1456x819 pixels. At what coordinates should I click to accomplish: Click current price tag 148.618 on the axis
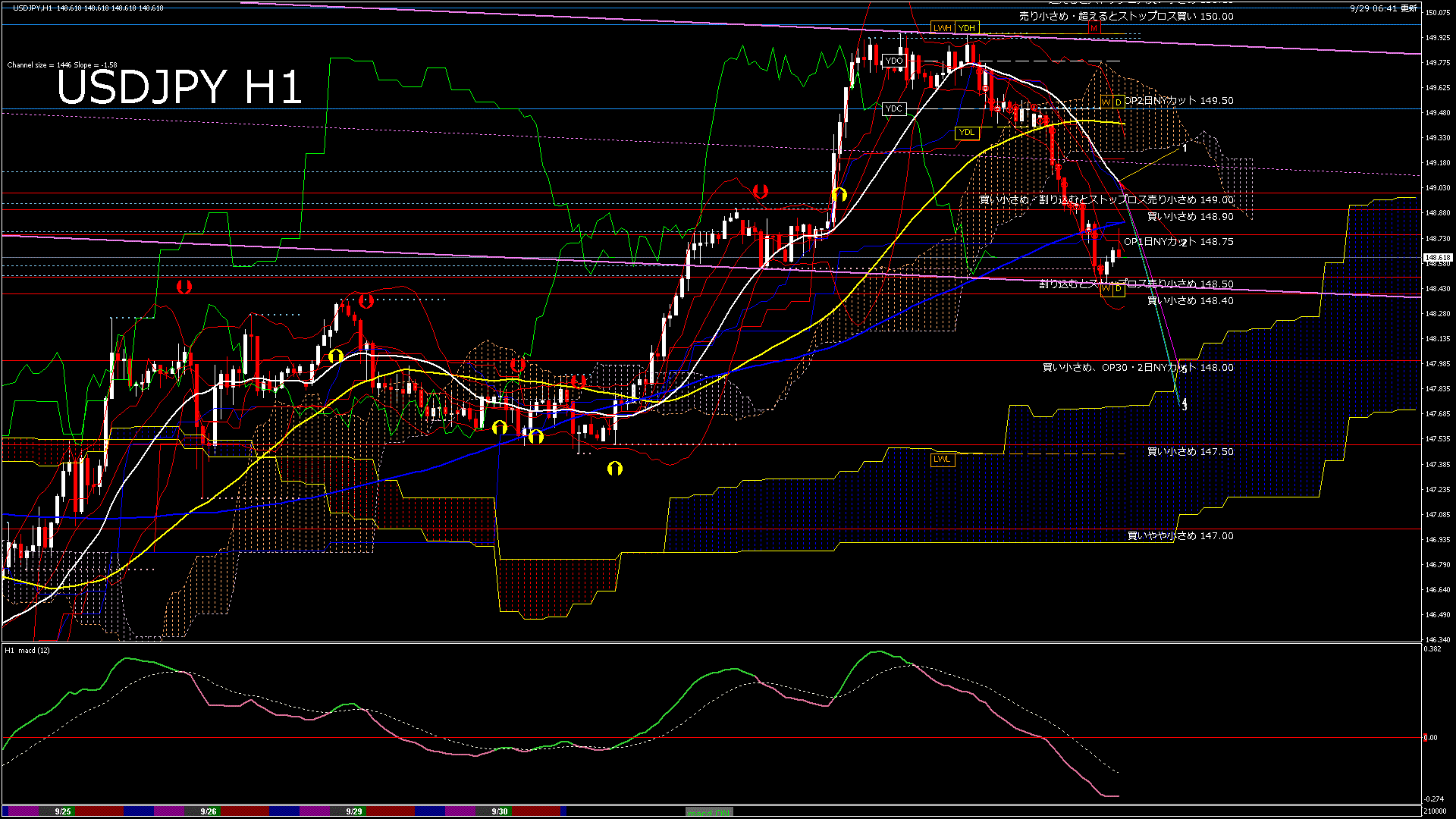coord(1438,258)
